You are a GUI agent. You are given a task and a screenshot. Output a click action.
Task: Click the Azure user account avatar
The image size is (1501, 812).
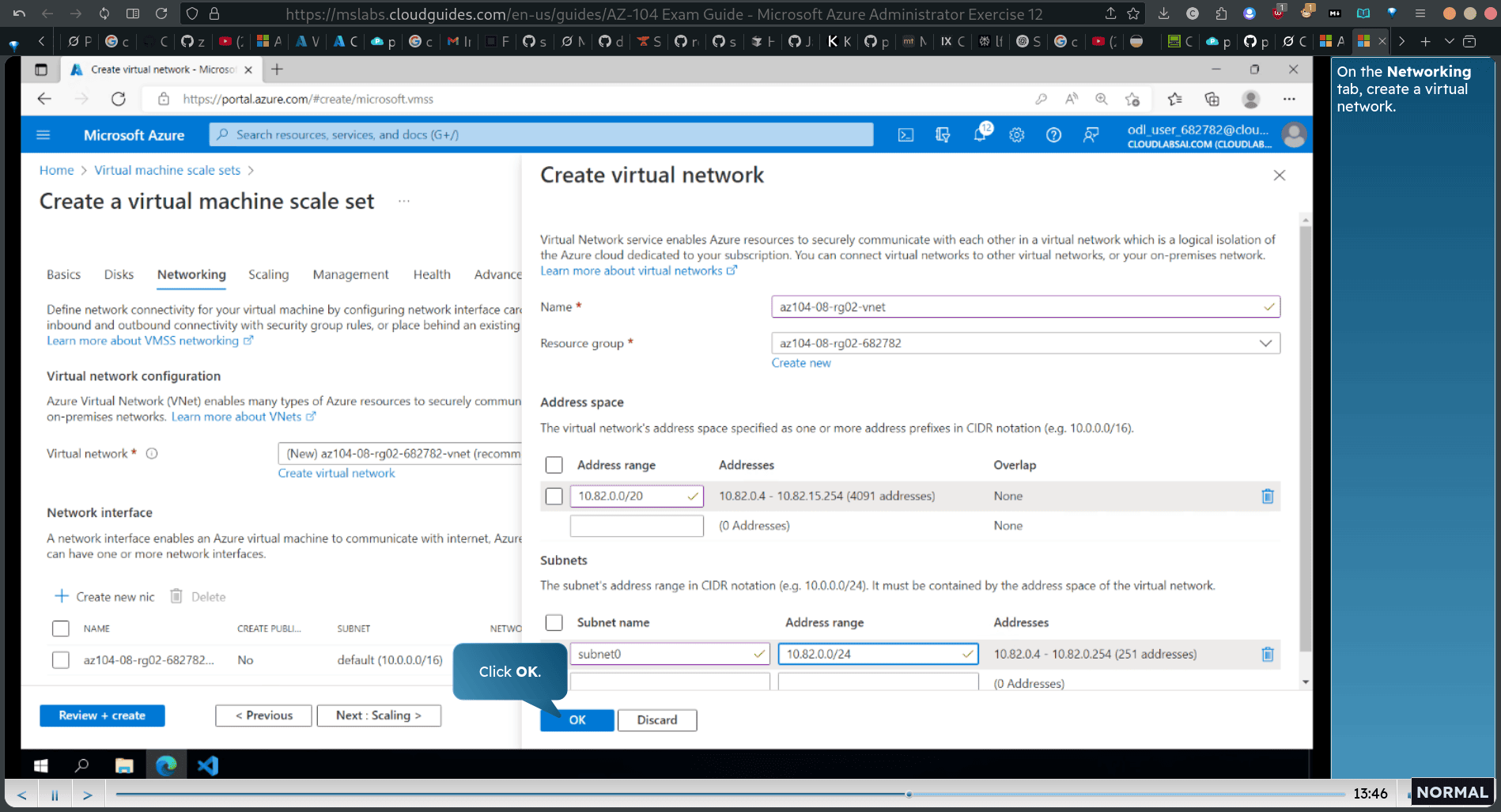click(1294, 135)
